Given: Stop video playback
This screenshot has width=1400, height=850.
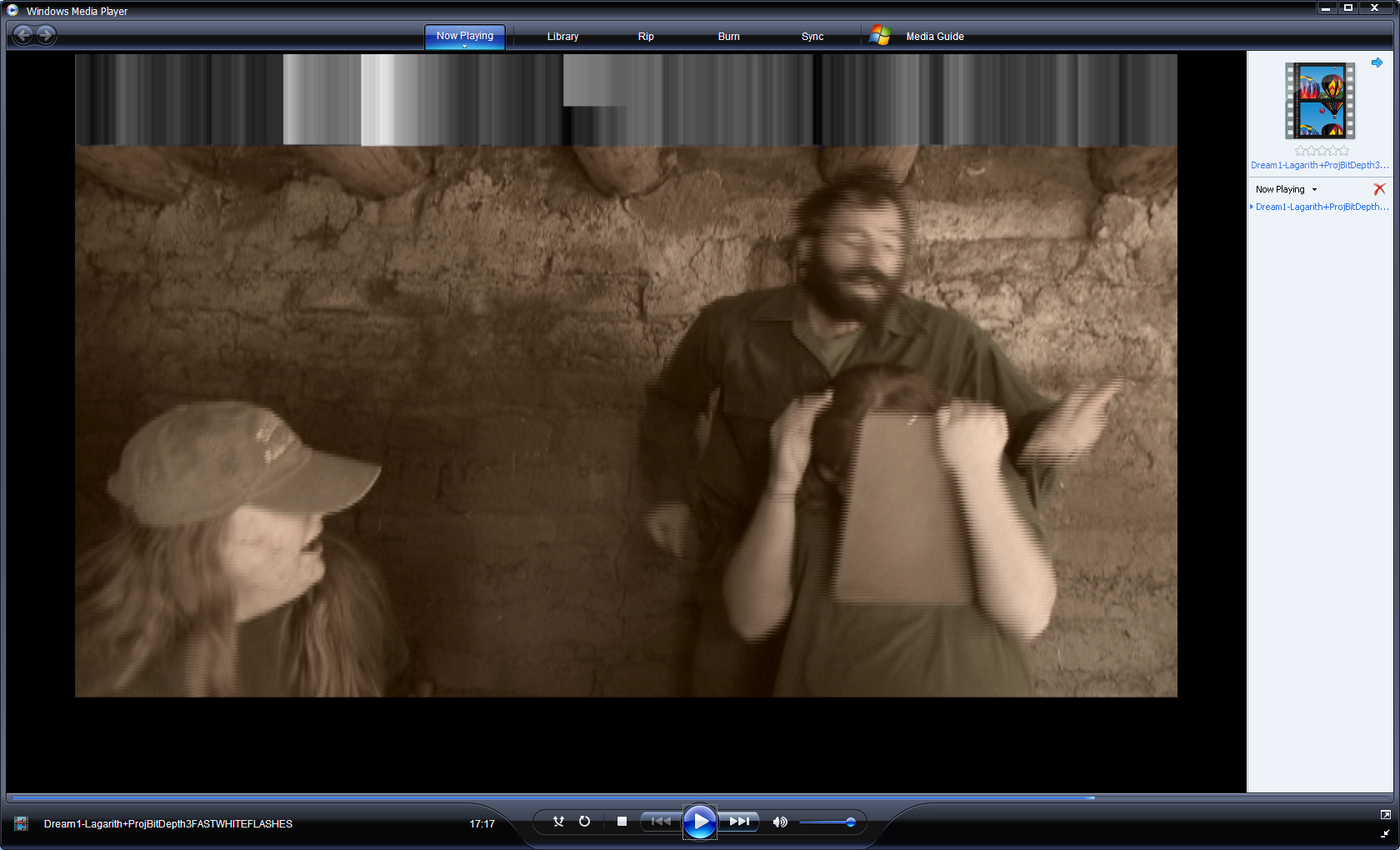Looking at the screenshot, I should pos(622,822).
